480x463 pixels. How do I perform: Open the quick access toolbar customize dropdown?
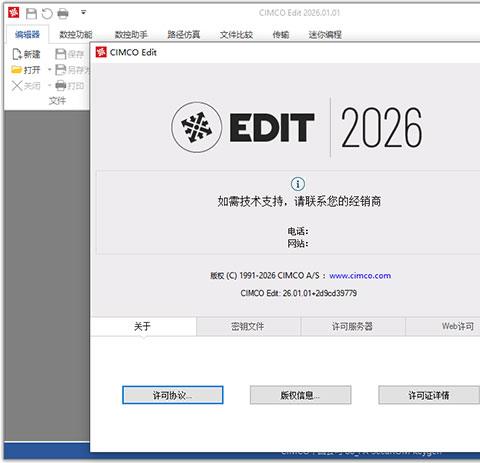tap(83, 13)
